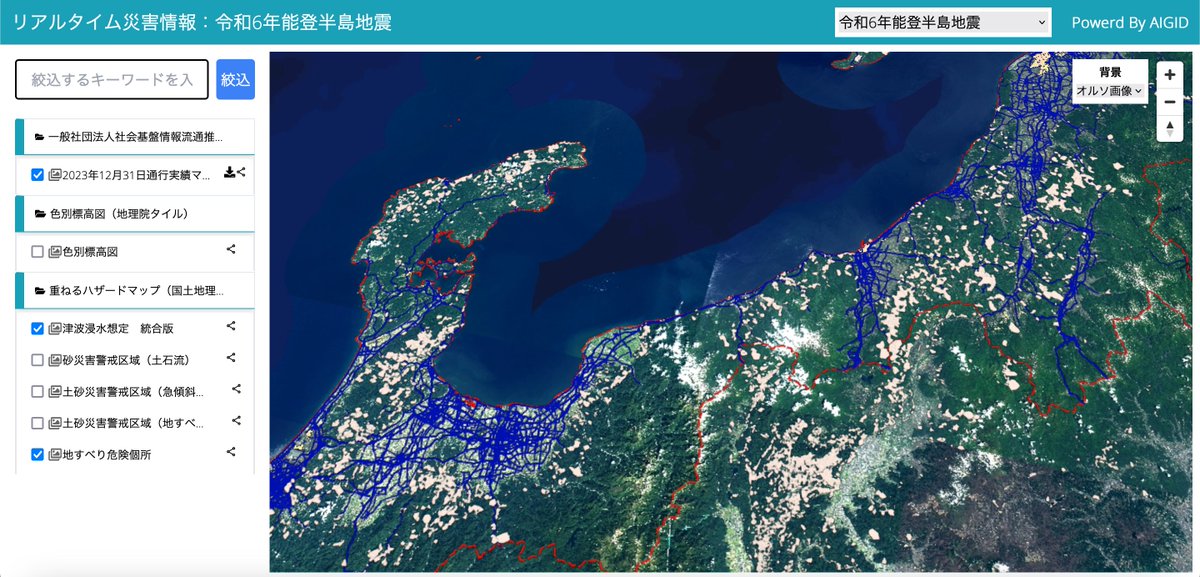Uncheck the 2023年12月31日通行実績 layer checkbox
The width and height of the screenshot is (1200, 577).
point(38,175)
